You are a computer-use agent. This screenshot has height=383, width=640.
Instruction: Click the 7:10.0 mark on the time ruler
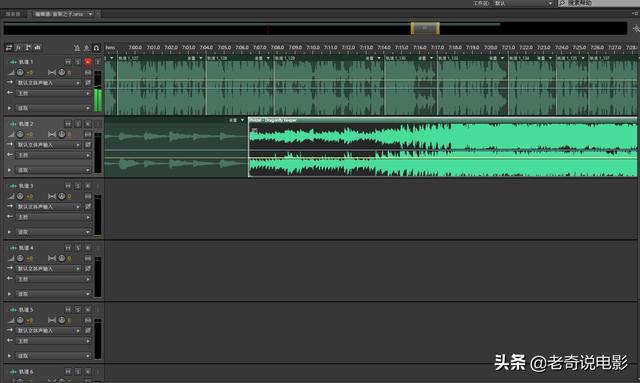(313, 48)
